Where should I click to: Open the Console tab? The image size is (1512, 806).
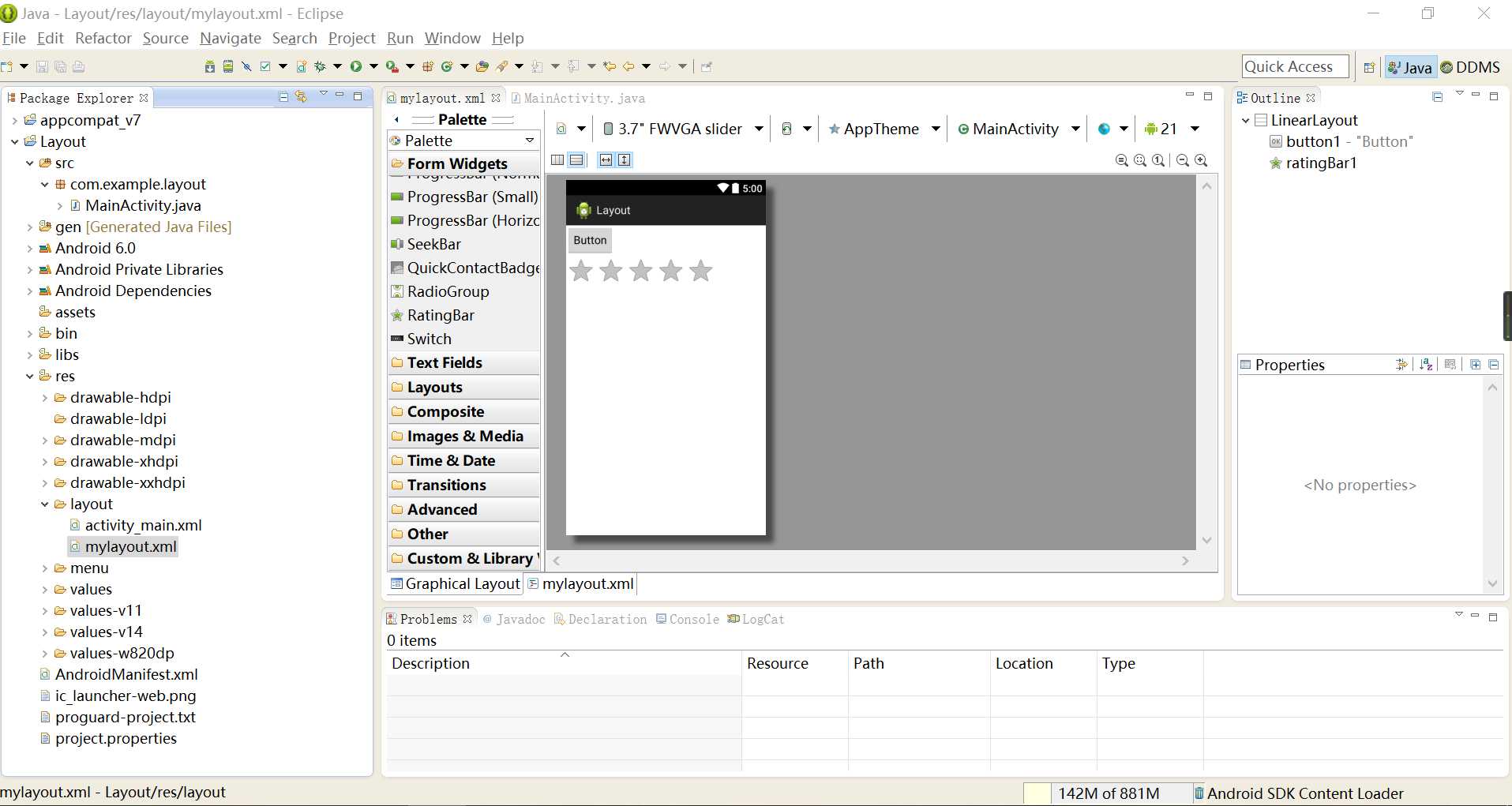[x=688, y=619]
